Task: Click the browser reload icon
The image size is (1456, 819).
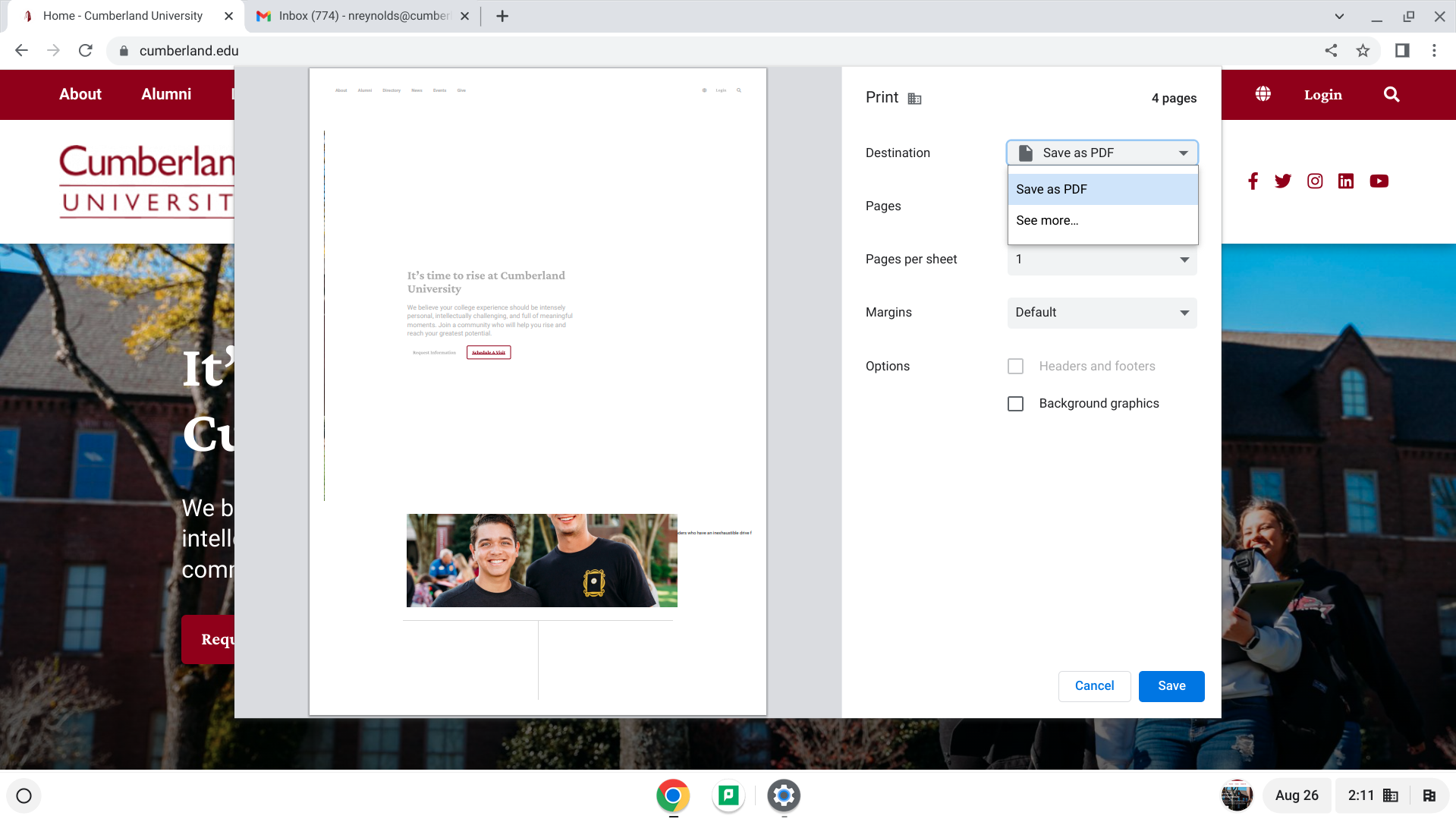Action: 86,51
